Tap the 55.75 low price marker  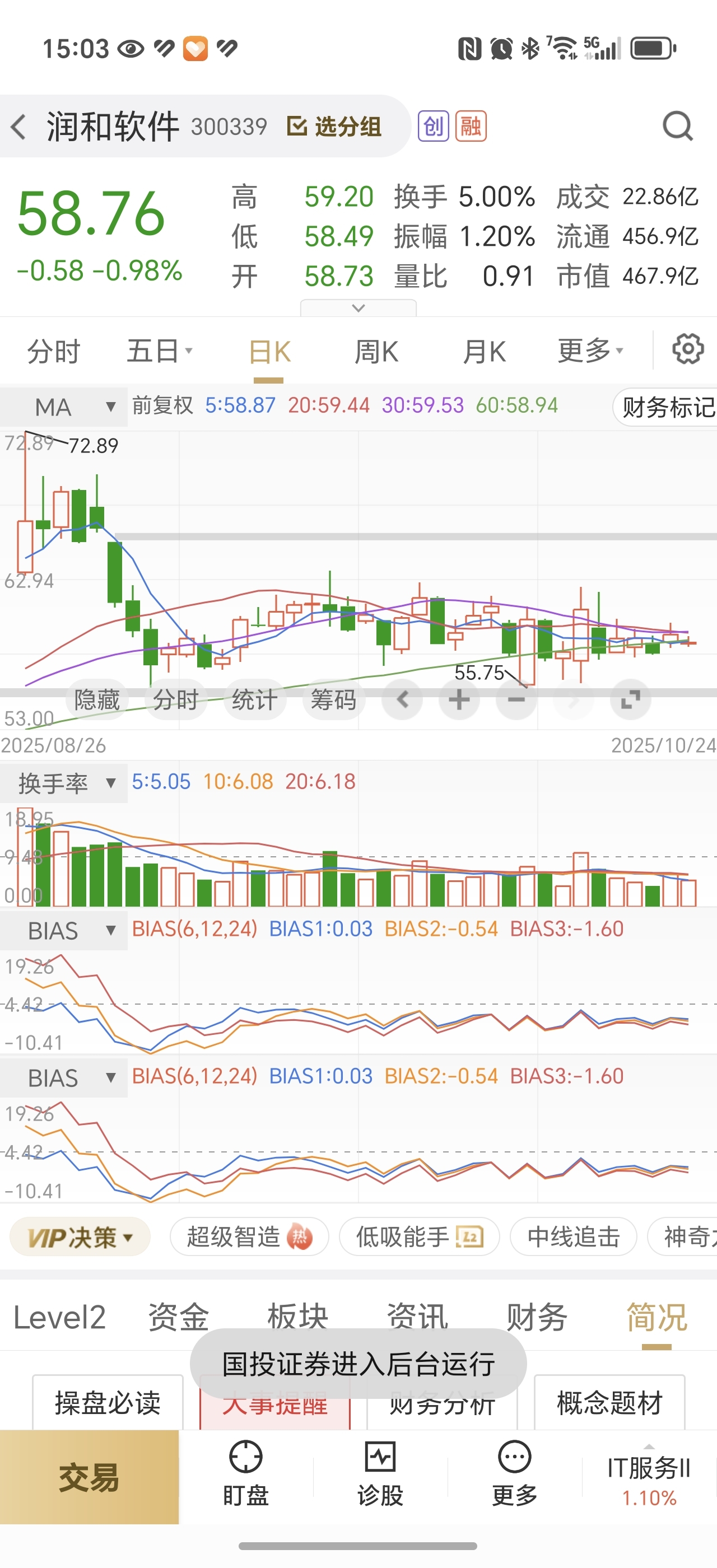[479, 673]
